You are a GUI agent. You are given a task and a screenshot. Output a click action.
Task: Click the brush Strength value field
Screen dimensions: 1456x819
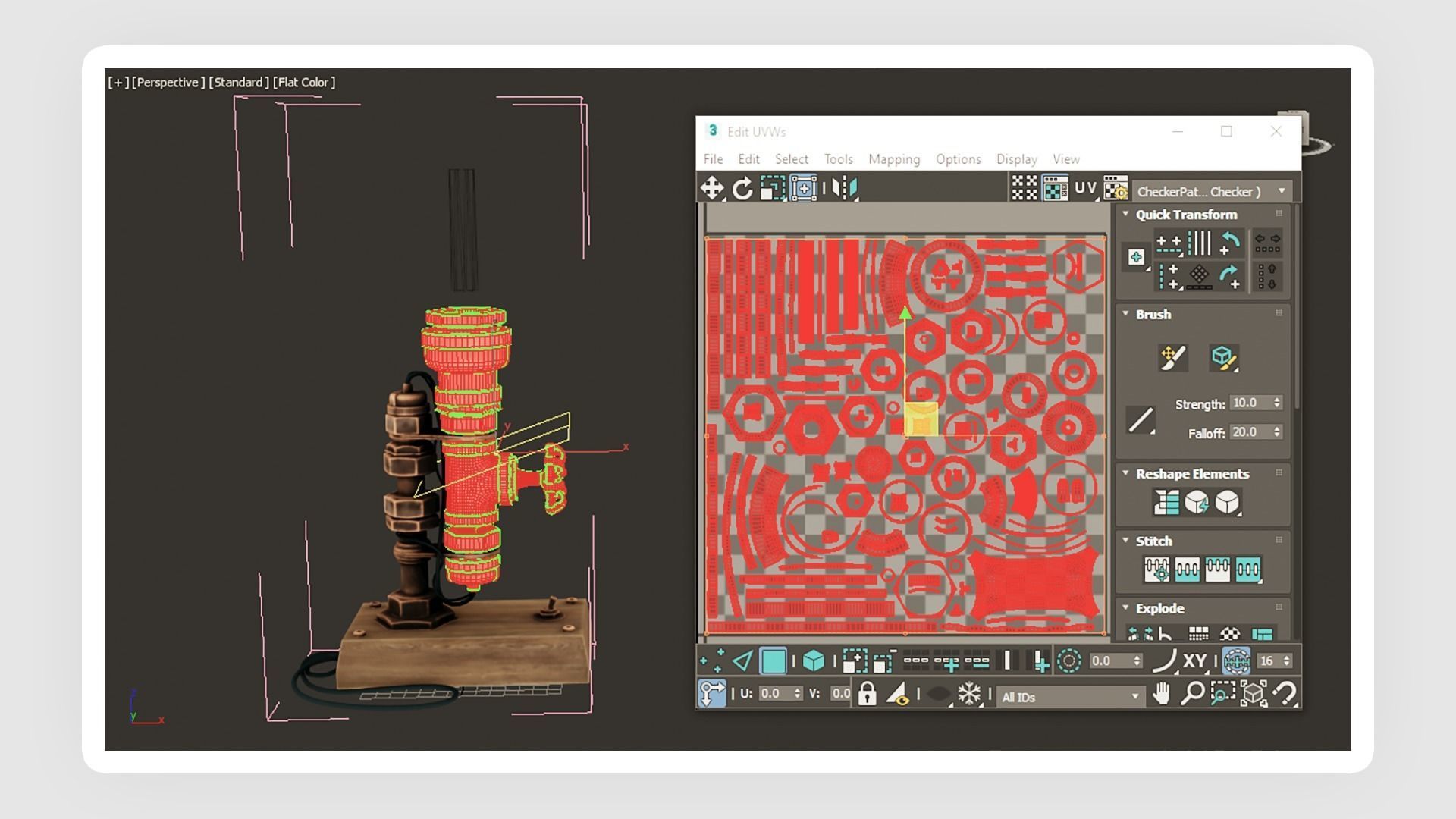(x=1250, y=403)
